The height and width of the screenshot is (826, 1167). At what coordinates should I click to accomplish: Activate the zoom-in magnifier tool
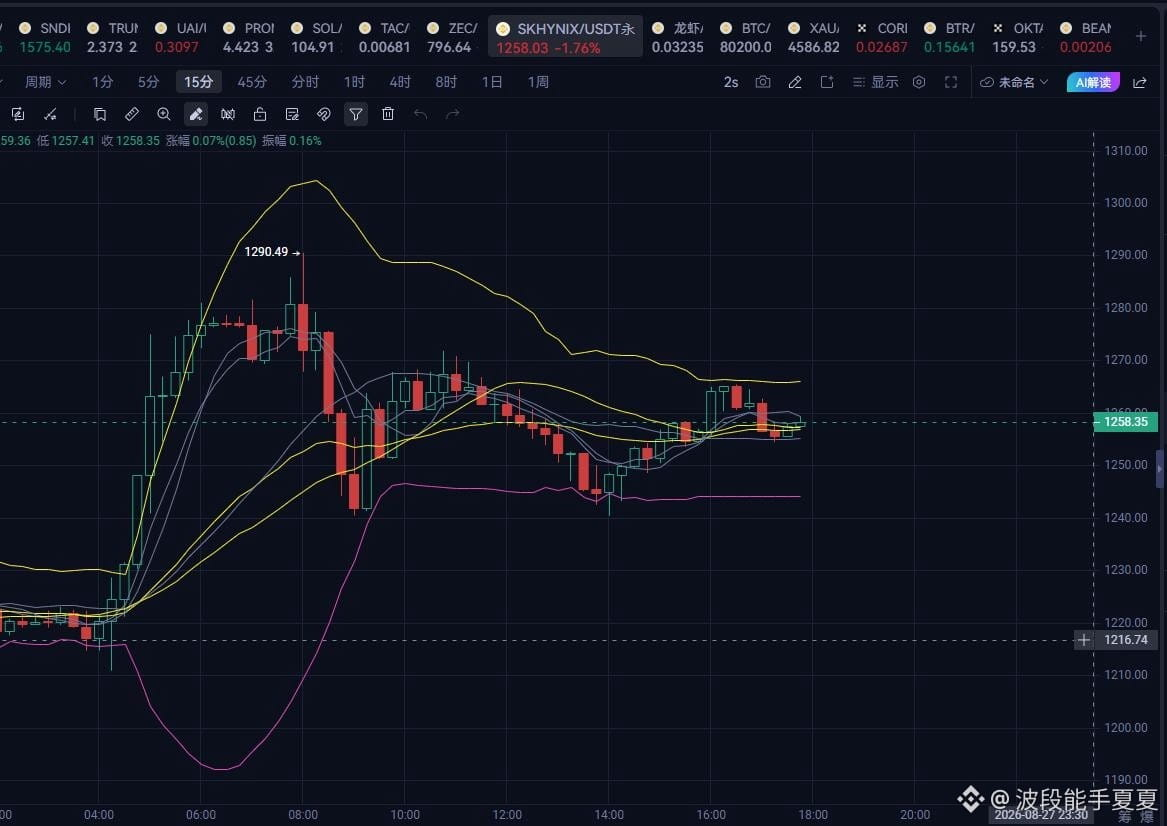click(164, 114)
